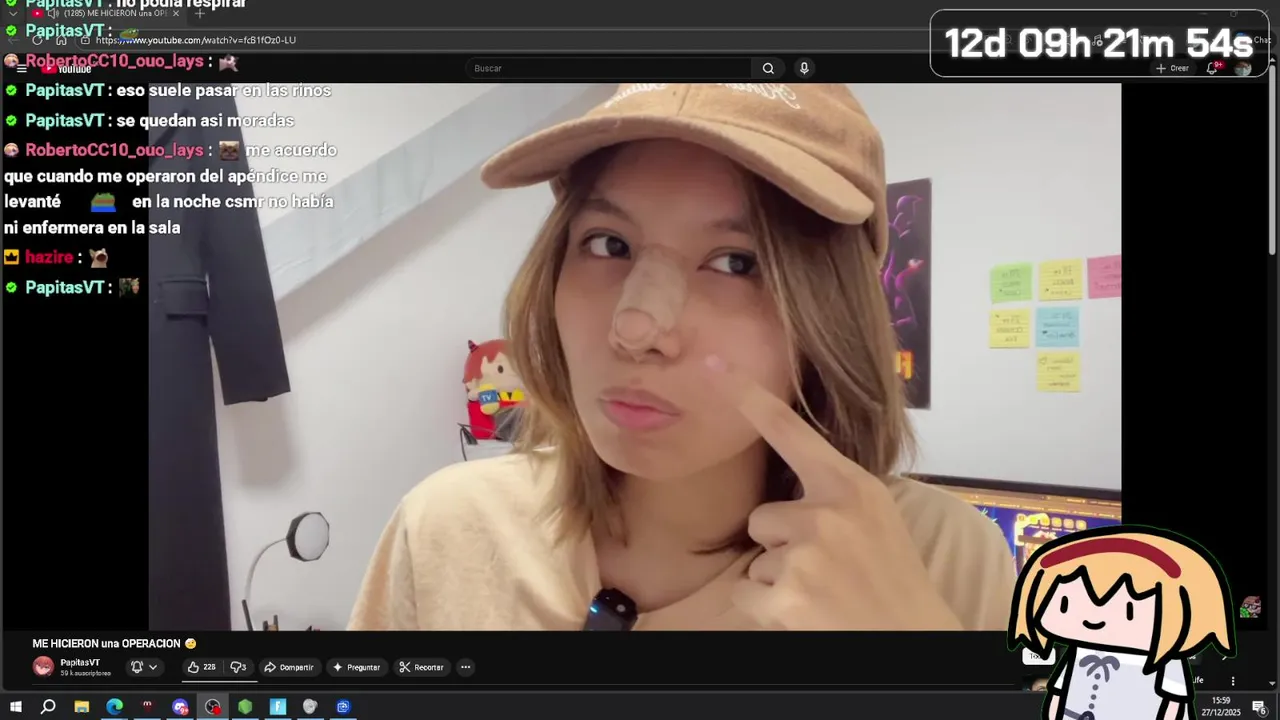Click the video title ME HICIERON una OPERACION

point(114,644)
